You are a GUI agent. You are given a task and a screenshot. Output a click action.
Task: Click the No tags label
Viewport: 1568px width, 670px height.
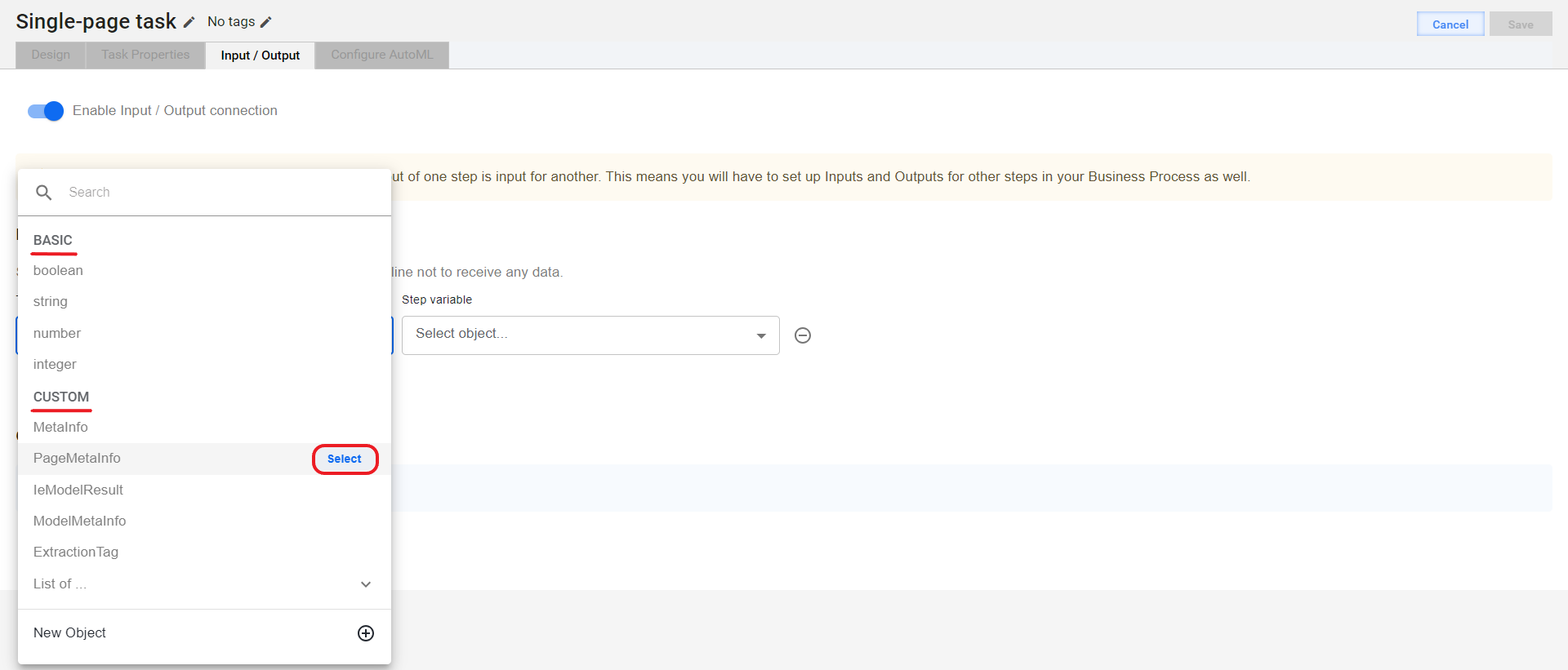tap(231, 22)
